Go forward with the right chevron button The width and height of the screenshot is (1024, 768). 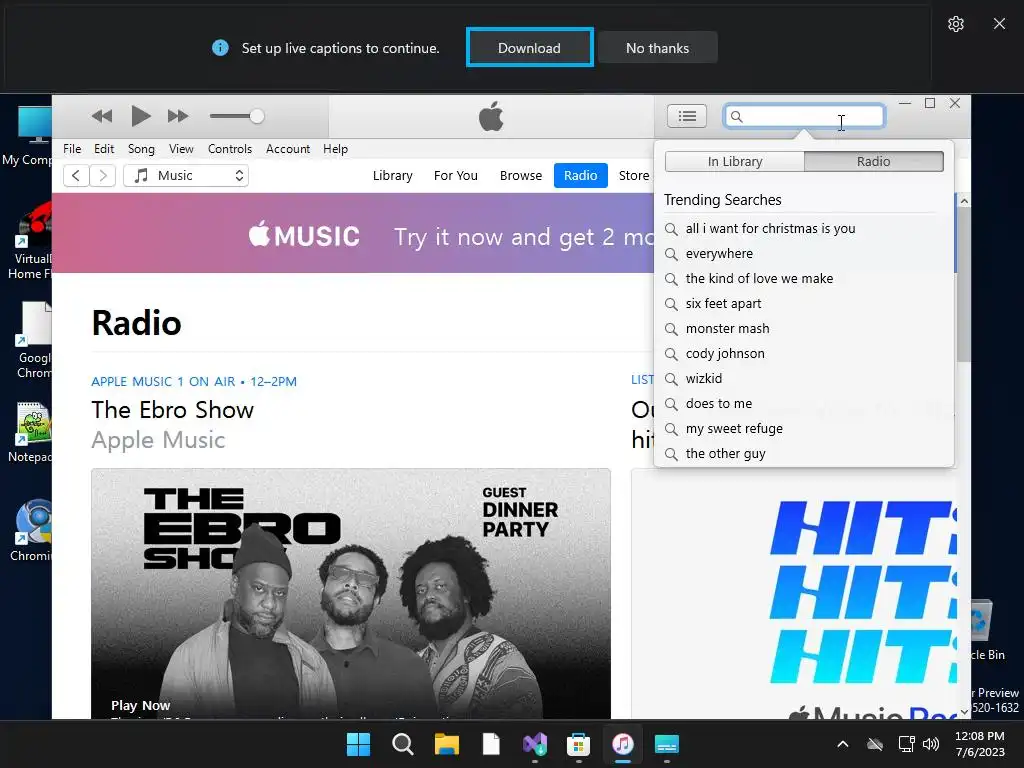pyautogui.click(x=103, y=175)
